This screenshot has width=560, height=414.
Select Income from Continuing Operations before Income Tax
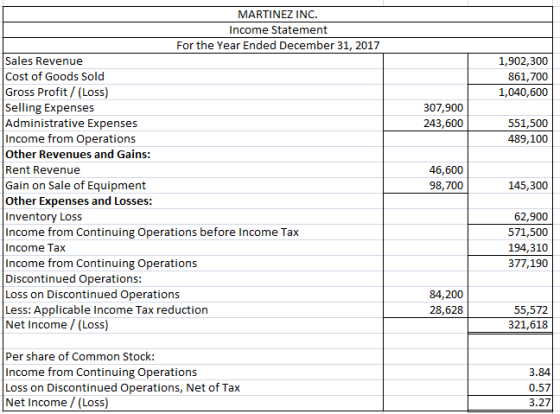point(152,232)
